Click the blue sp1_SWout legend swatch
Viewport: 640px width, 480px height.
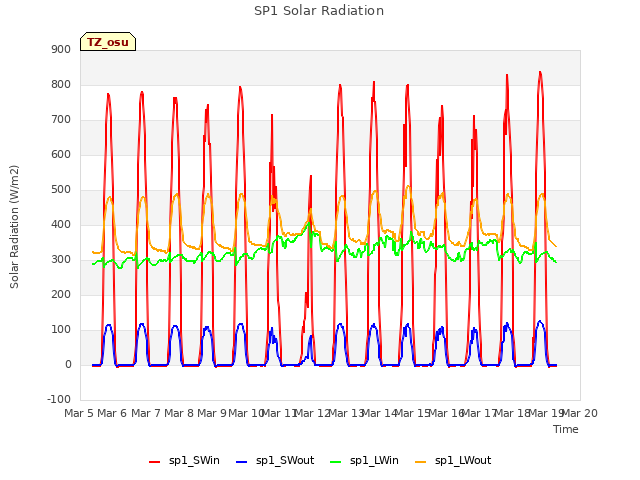(x=242, y=462)
